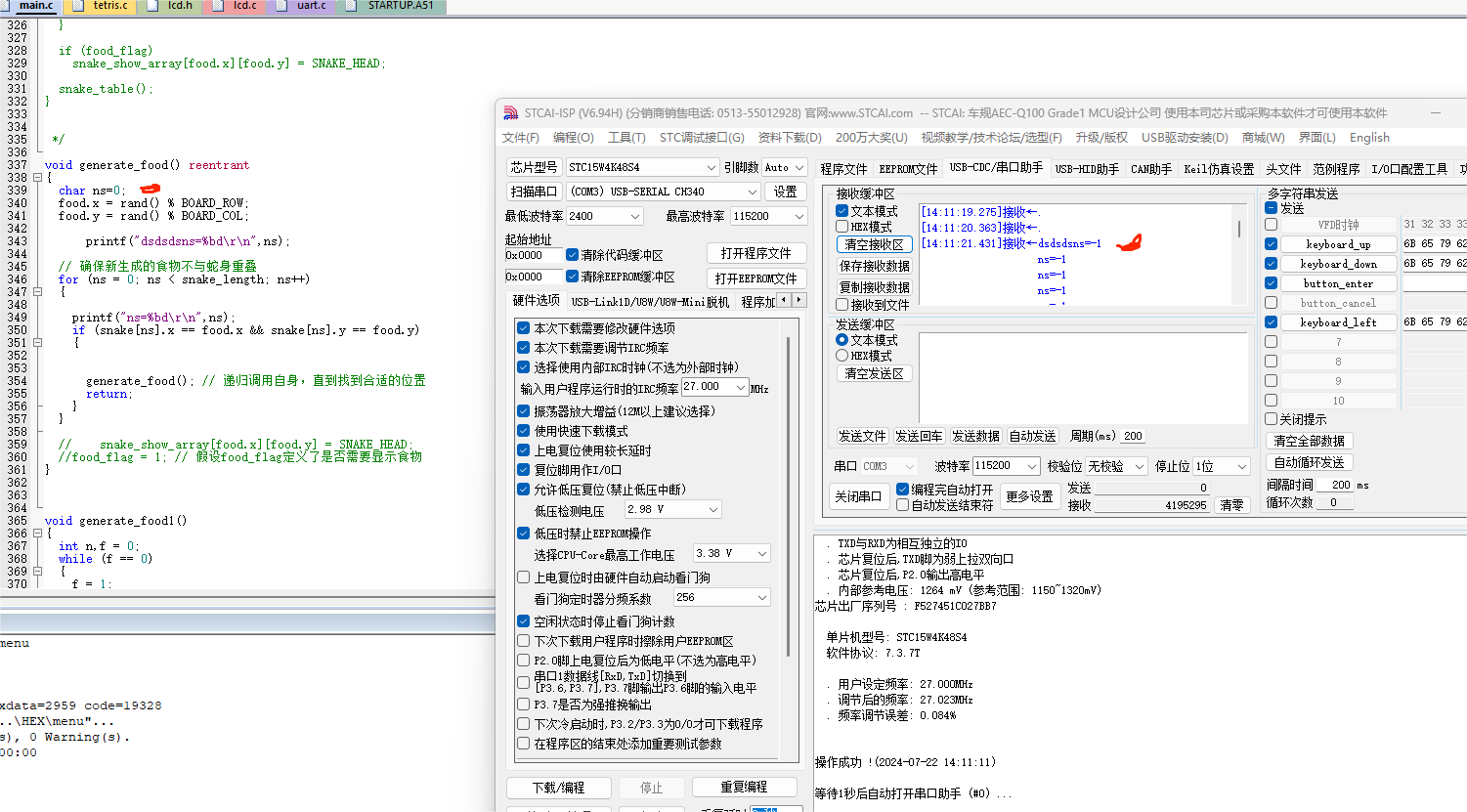Open the 编程(O) menu
Image resolution: width=1467 pixels, height=812 pixels.
coord(573,138)
